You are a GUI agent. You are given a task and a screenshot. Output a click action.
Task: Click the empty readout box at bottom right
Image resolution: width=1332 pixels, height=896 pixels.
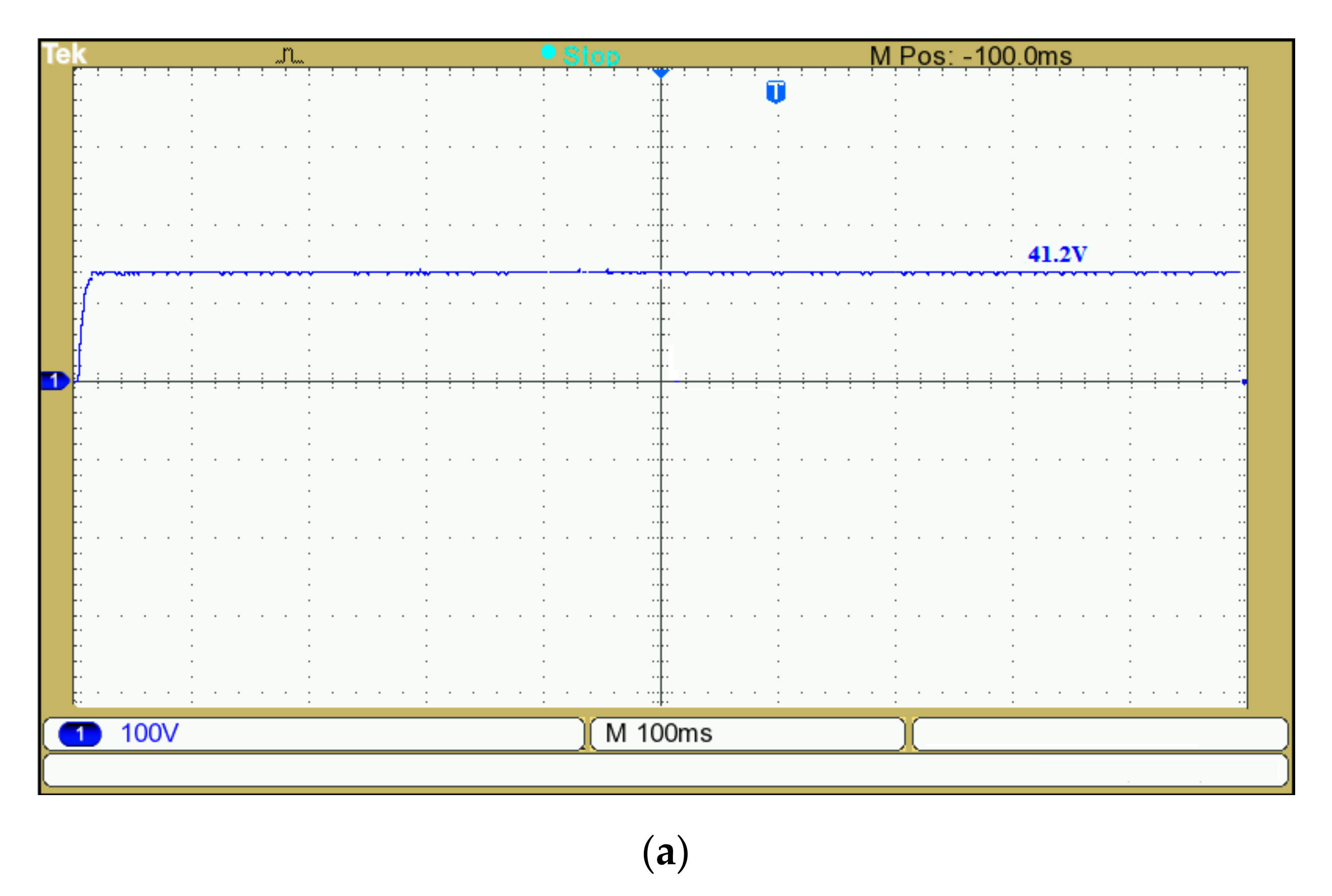(x=1100, y=734)
